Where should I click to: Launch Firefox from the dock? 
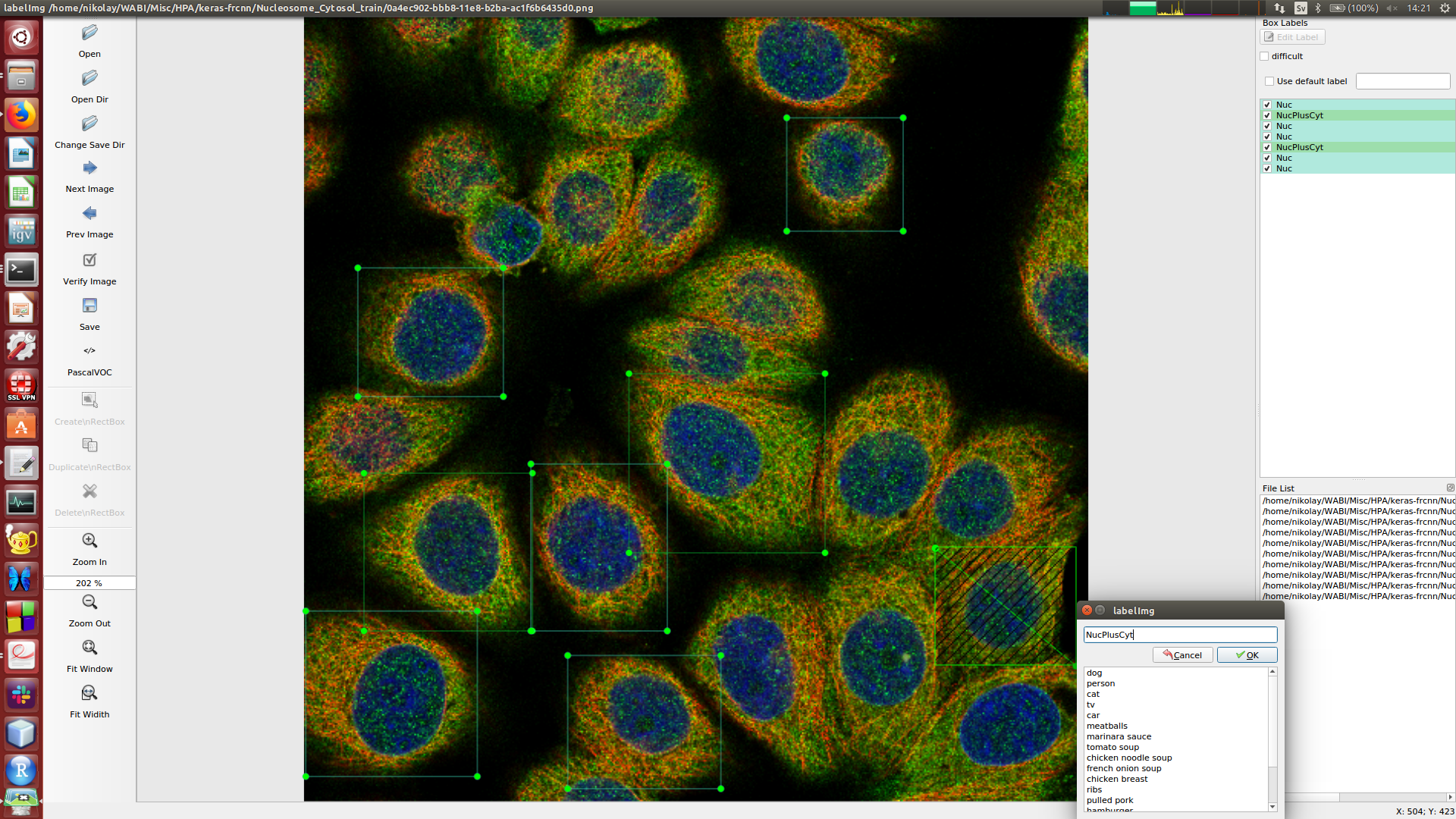(x=20, y=115)
